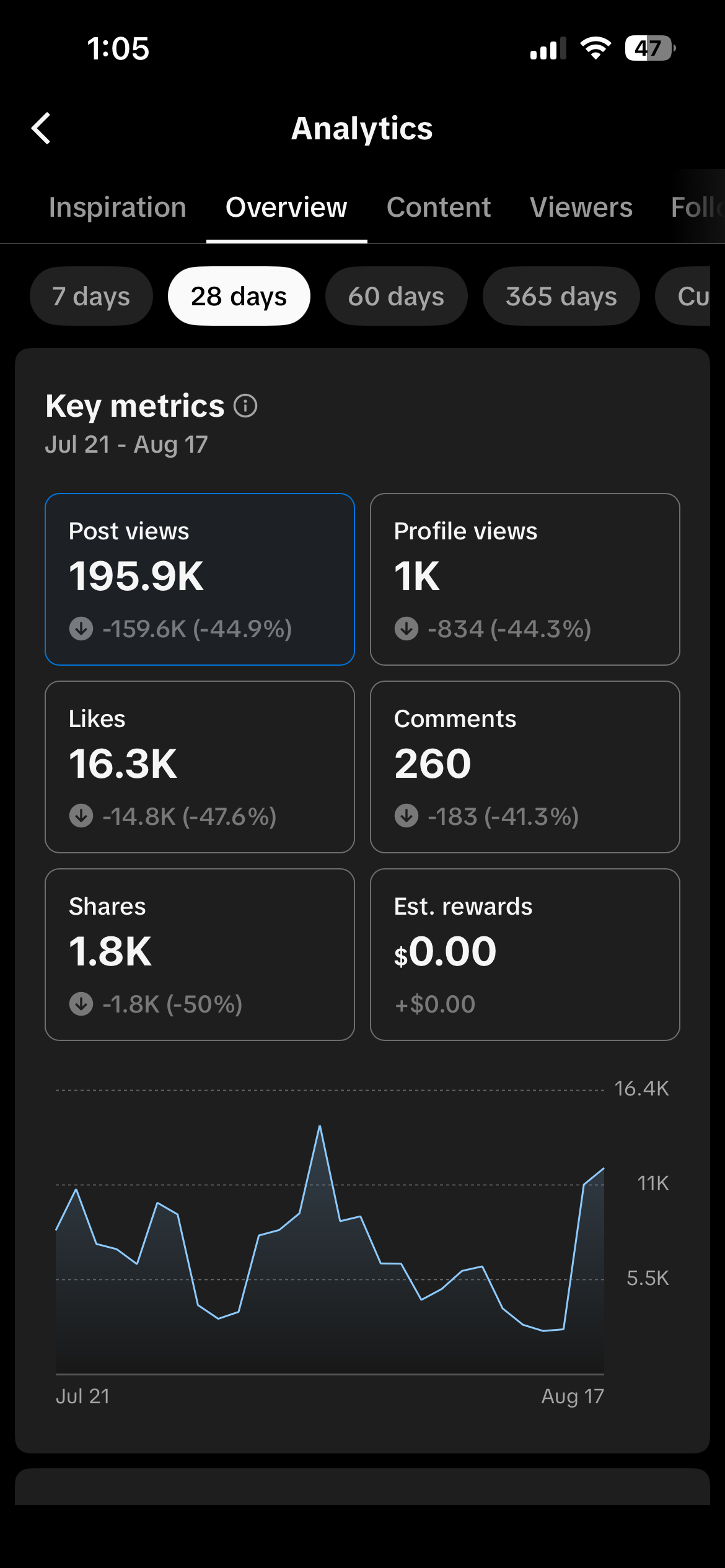
Task: Select the 365 days range chip
Action: click(561, 296)
